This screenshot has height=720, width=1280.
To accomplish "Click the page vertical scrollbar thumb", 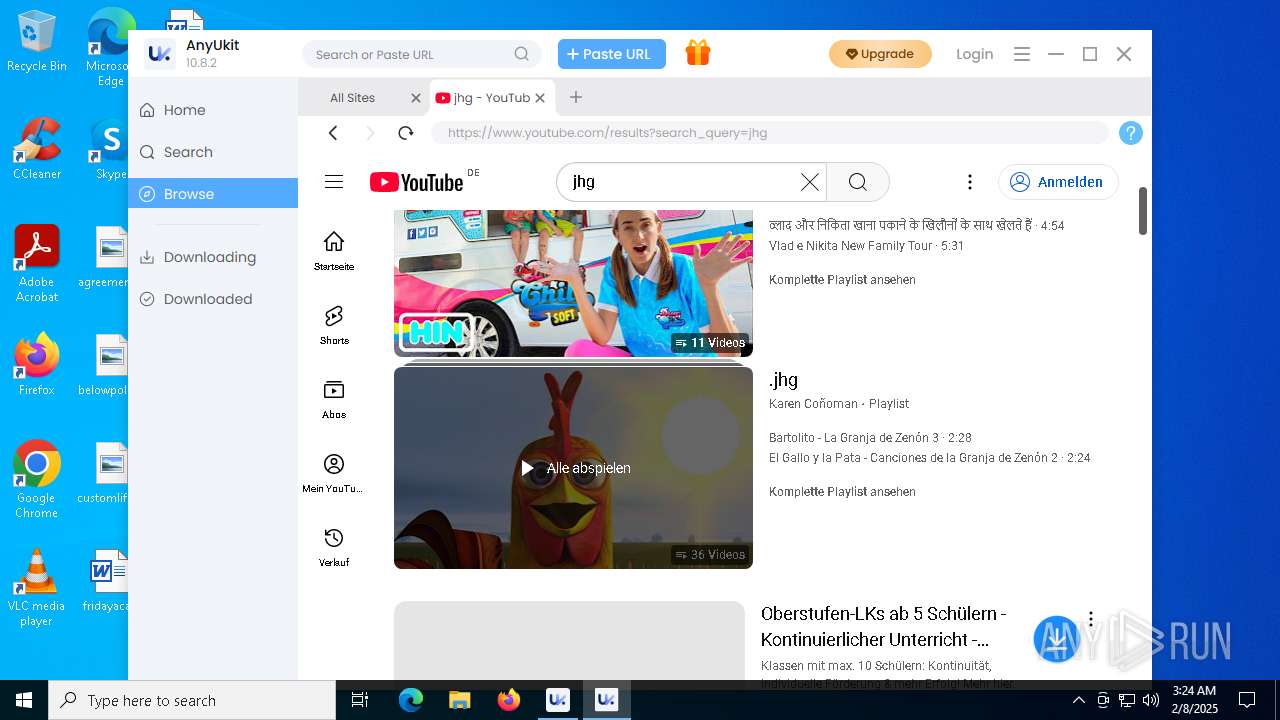I will [1143, 210].
